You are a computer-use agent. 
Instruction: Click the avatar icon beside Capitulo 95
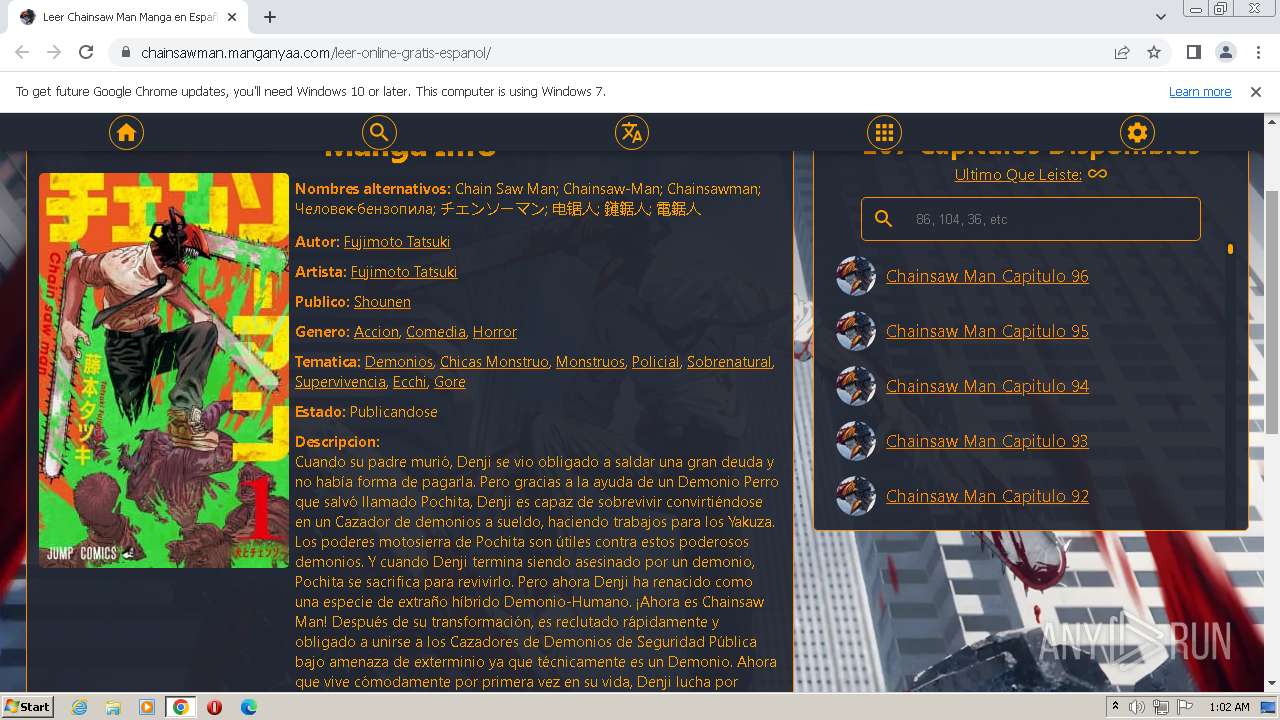coord(856,331)
